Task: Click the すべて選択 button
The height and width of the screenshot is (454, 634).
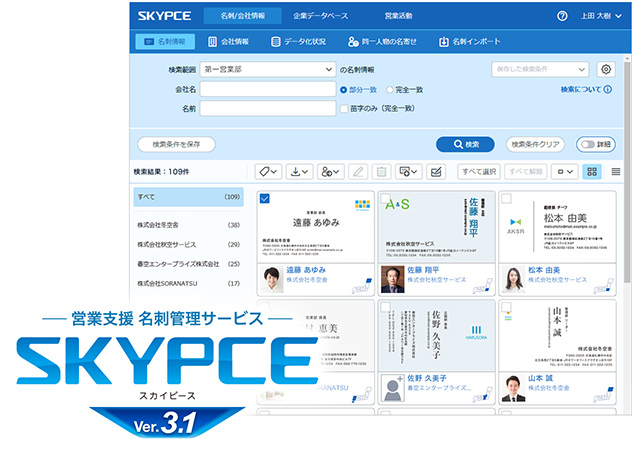Action: point(479,172)
